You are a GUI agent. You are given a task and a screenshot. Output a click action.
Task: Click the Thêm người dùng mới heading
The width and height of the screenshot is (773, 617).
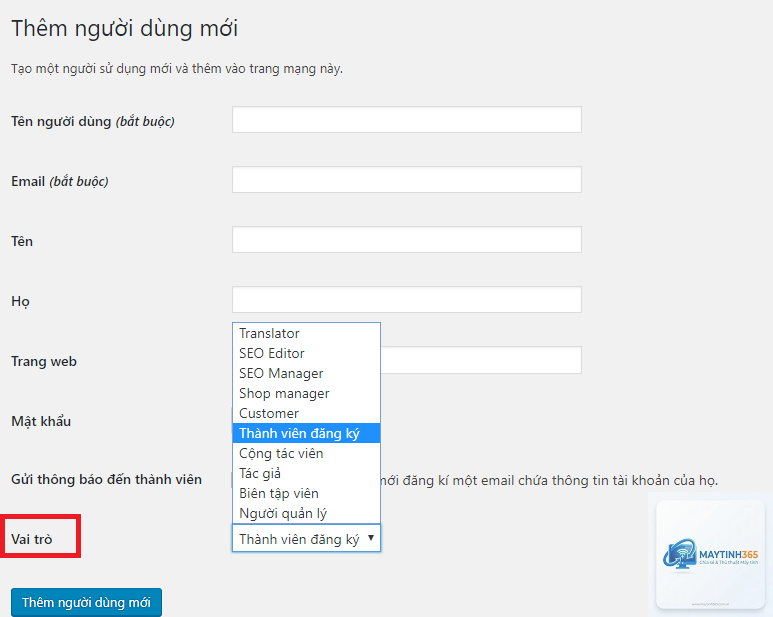[x=125, y=29]
